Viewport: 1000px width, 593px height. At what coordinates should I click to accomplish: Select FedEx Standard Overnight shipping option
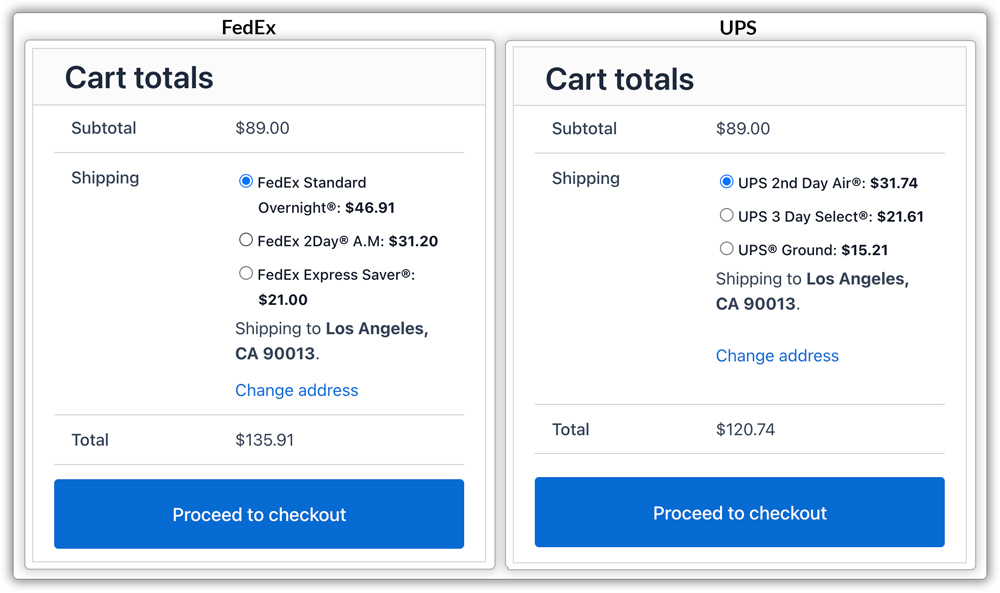click(x=245, y=181)
